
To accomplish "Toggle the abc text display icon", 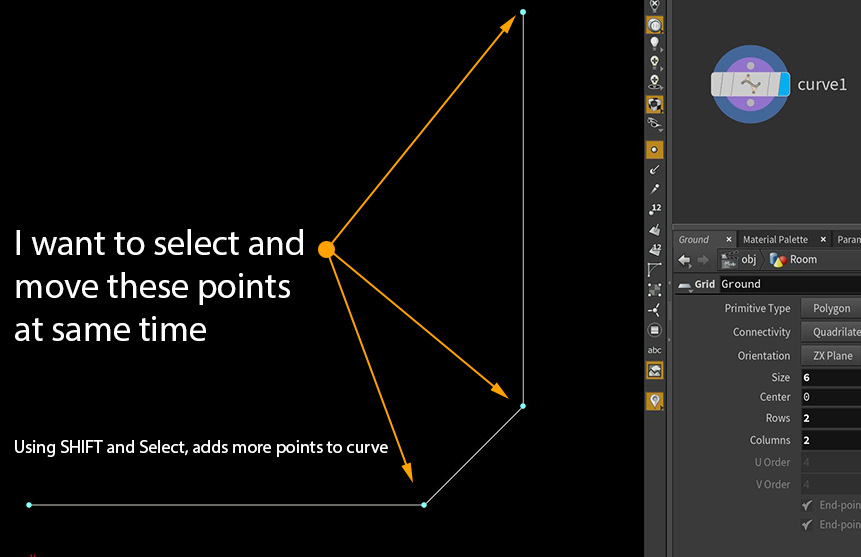I will [655, 350].
